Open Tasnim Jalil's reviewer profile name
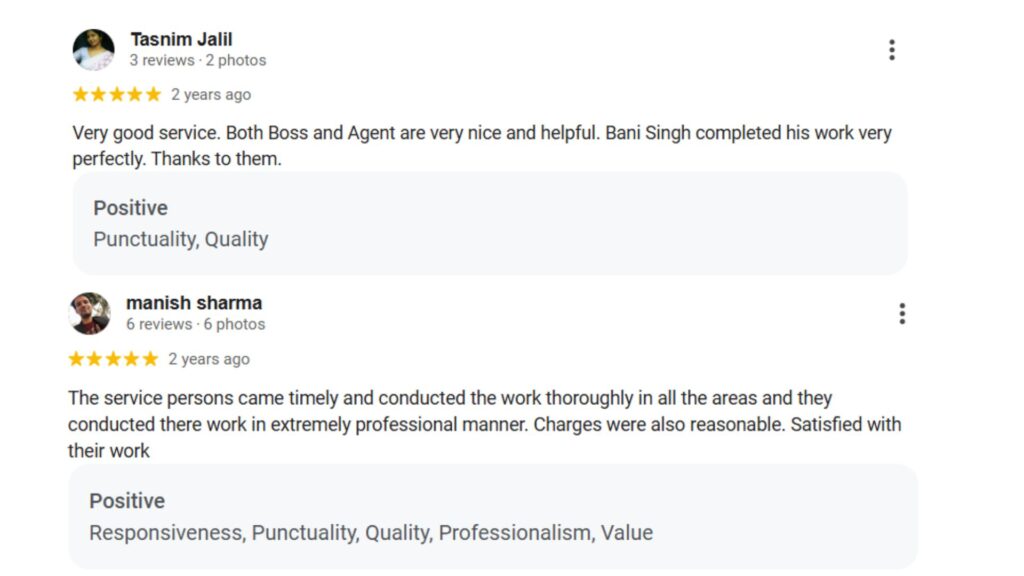Screen dimensions: 1024x576 point(181,39)
